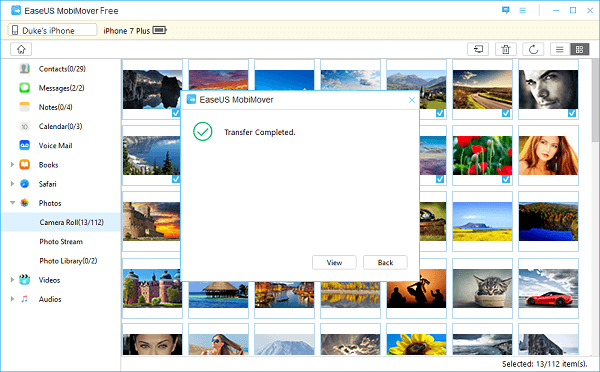
Task: Expand the Safari tree node
Action: tap(12, 184)
